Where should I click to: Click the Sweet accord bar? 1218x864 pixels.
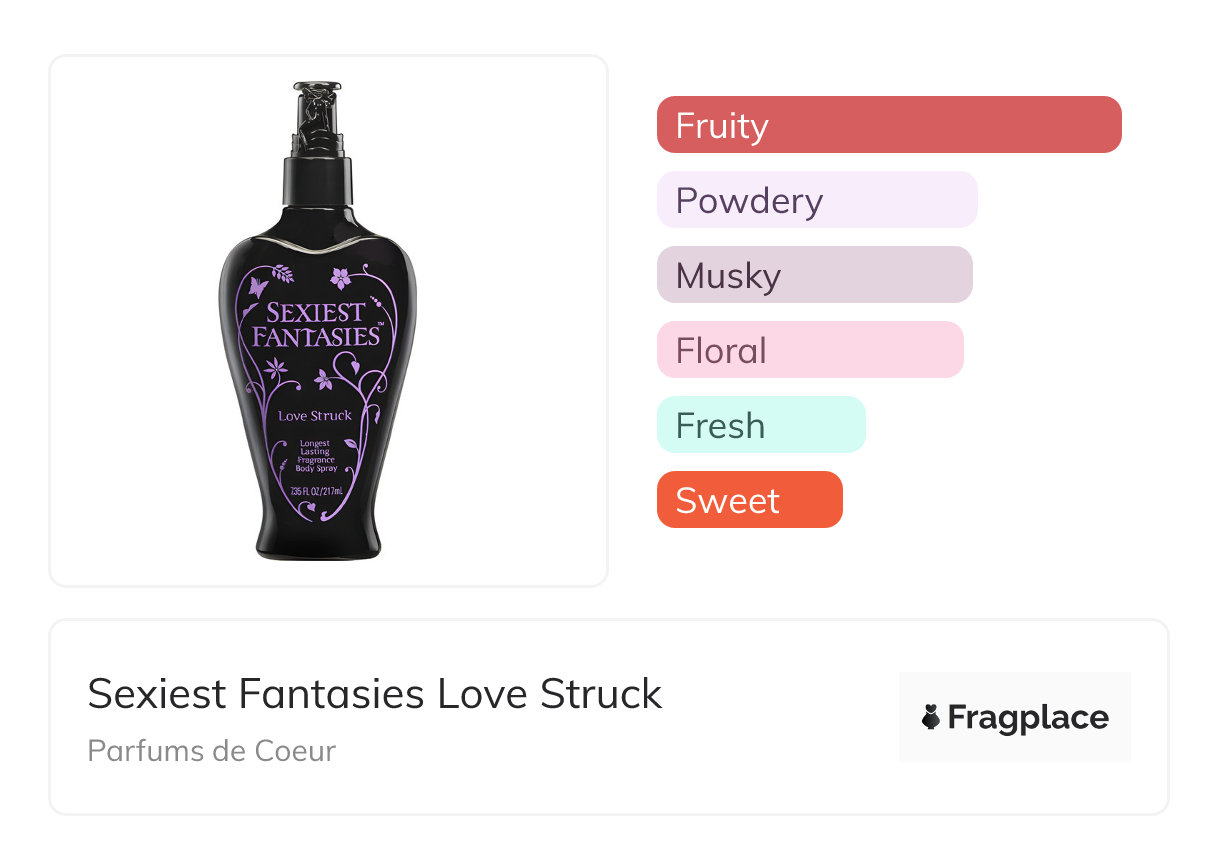[749, 500]
